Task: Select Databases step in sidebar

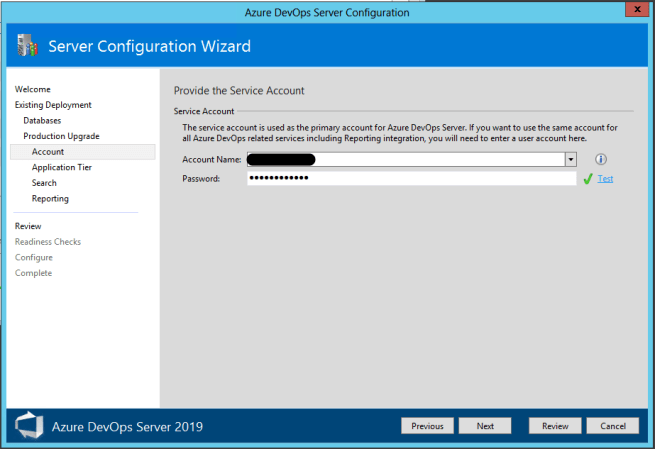Action: pos(42,121)
